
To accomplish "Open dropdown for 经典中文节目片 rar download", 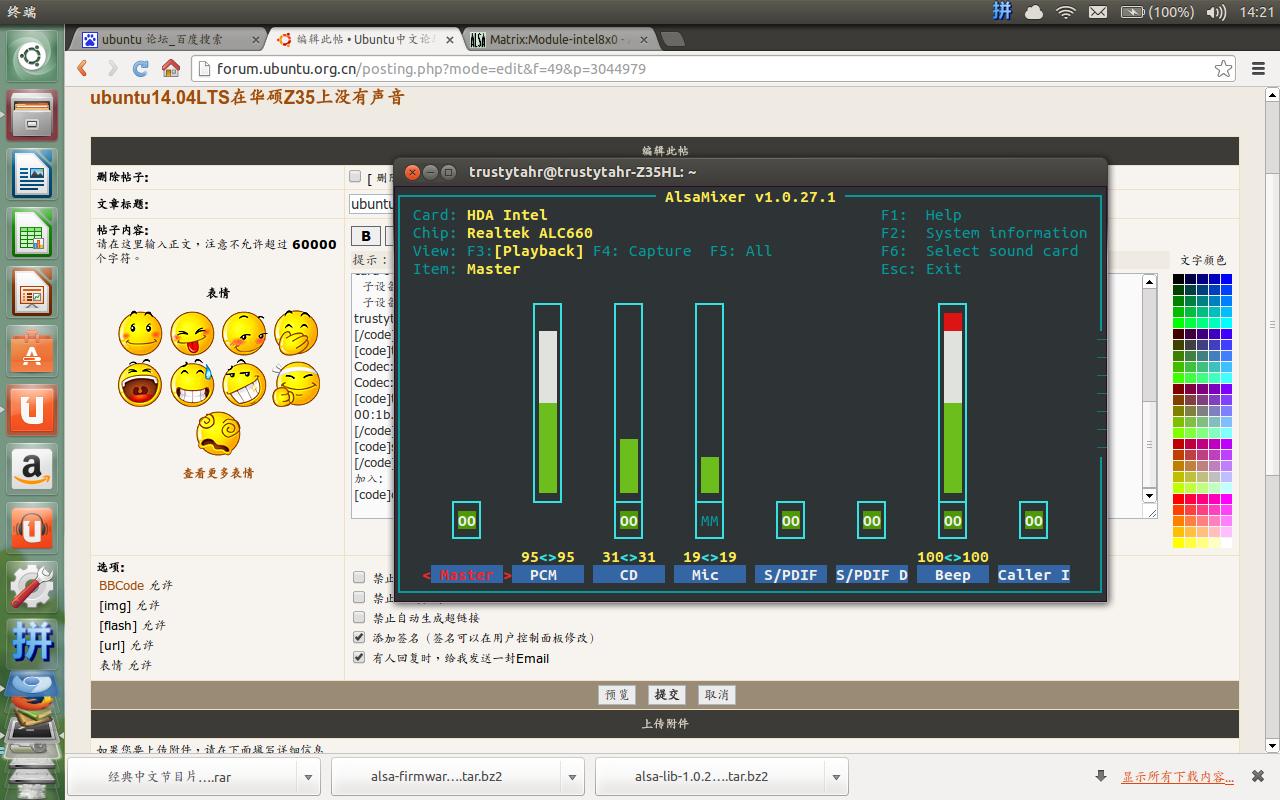I will point(308,776).
